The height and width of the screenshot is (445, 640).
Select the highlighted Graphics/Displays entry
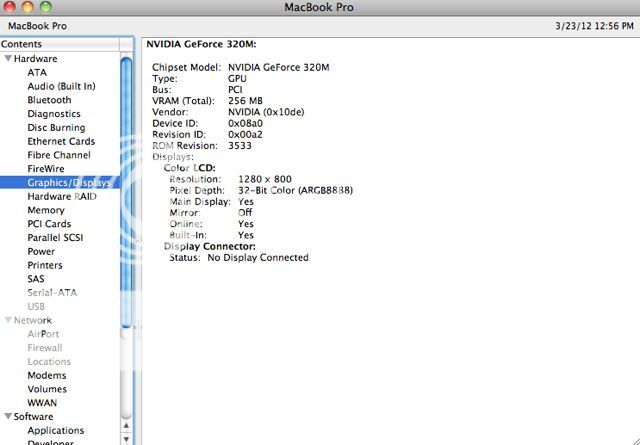coord(60,182)
